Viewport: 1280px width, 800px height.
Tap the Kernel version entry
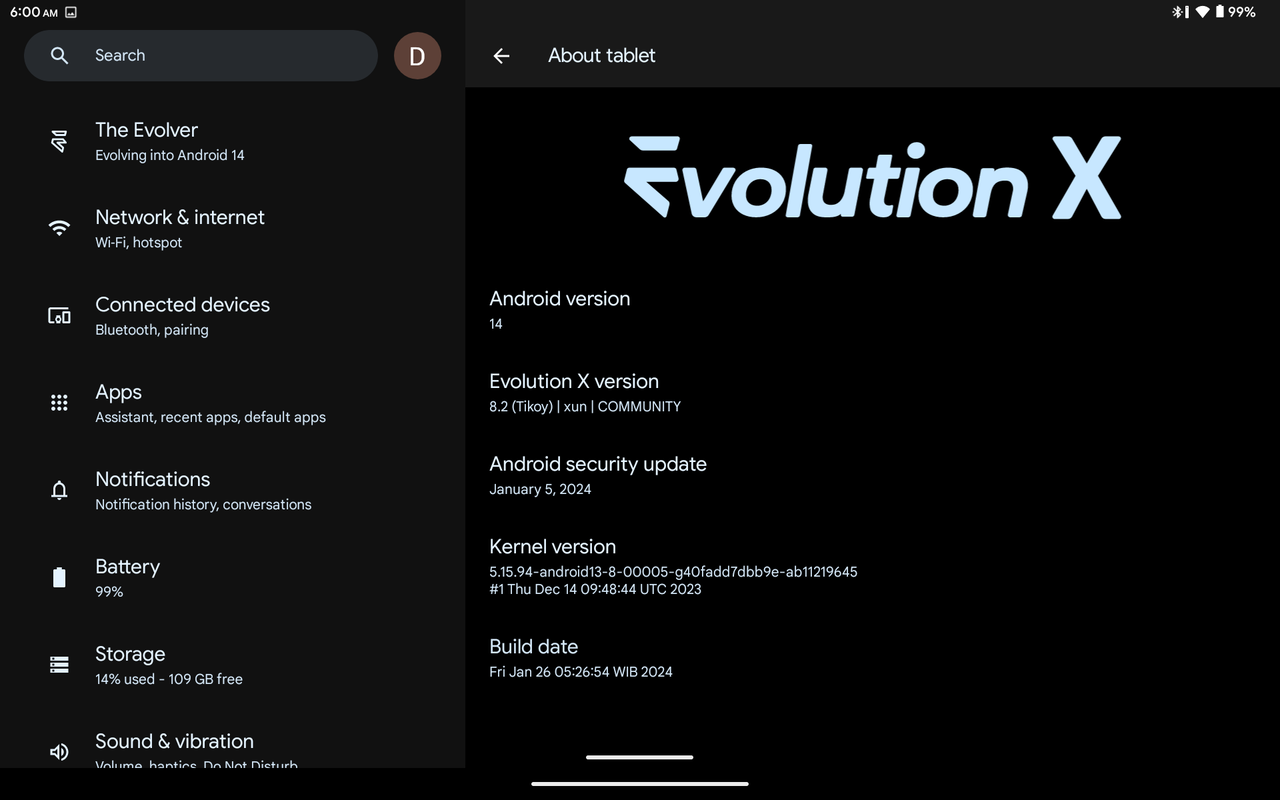coord(672,566)
